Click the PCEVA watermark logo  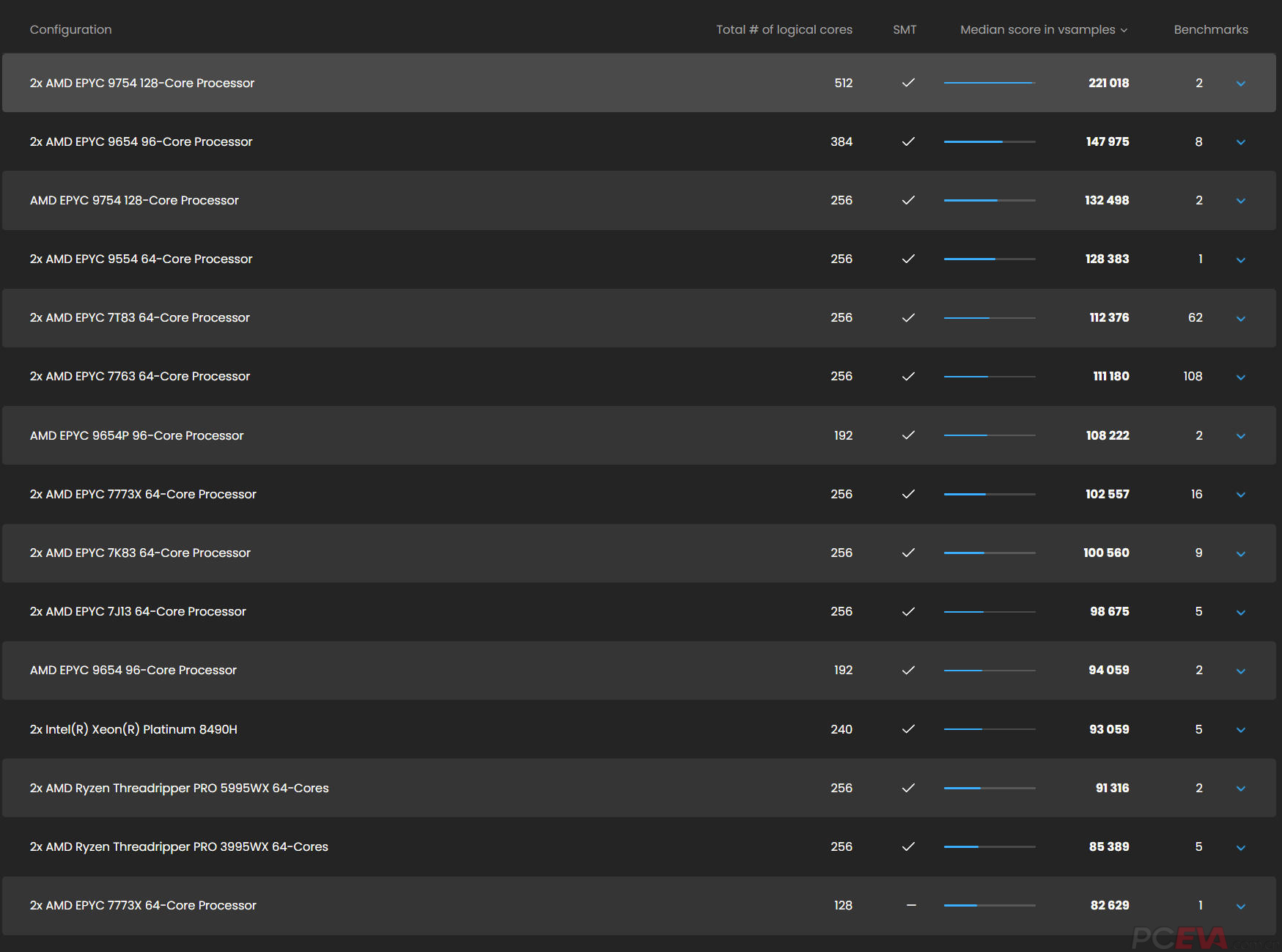(1179, 937)
